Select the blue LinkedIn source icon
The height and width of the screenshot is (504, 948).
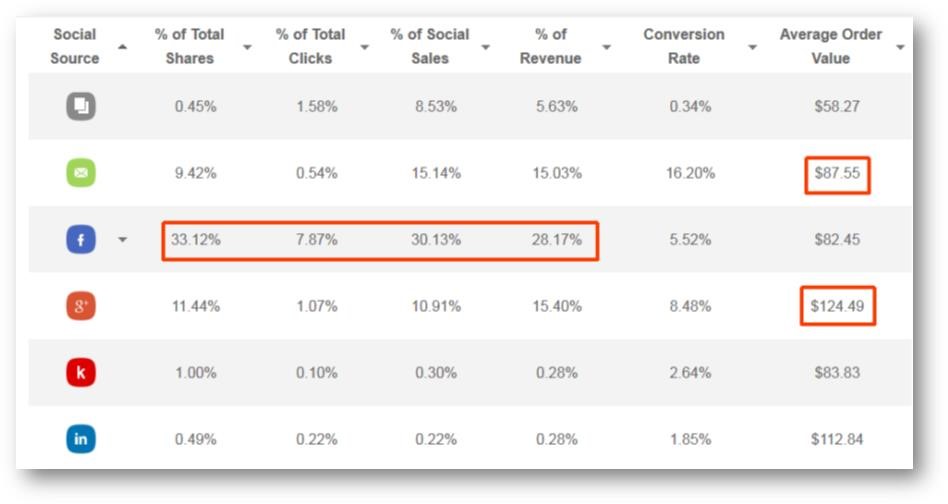(81, 439)
